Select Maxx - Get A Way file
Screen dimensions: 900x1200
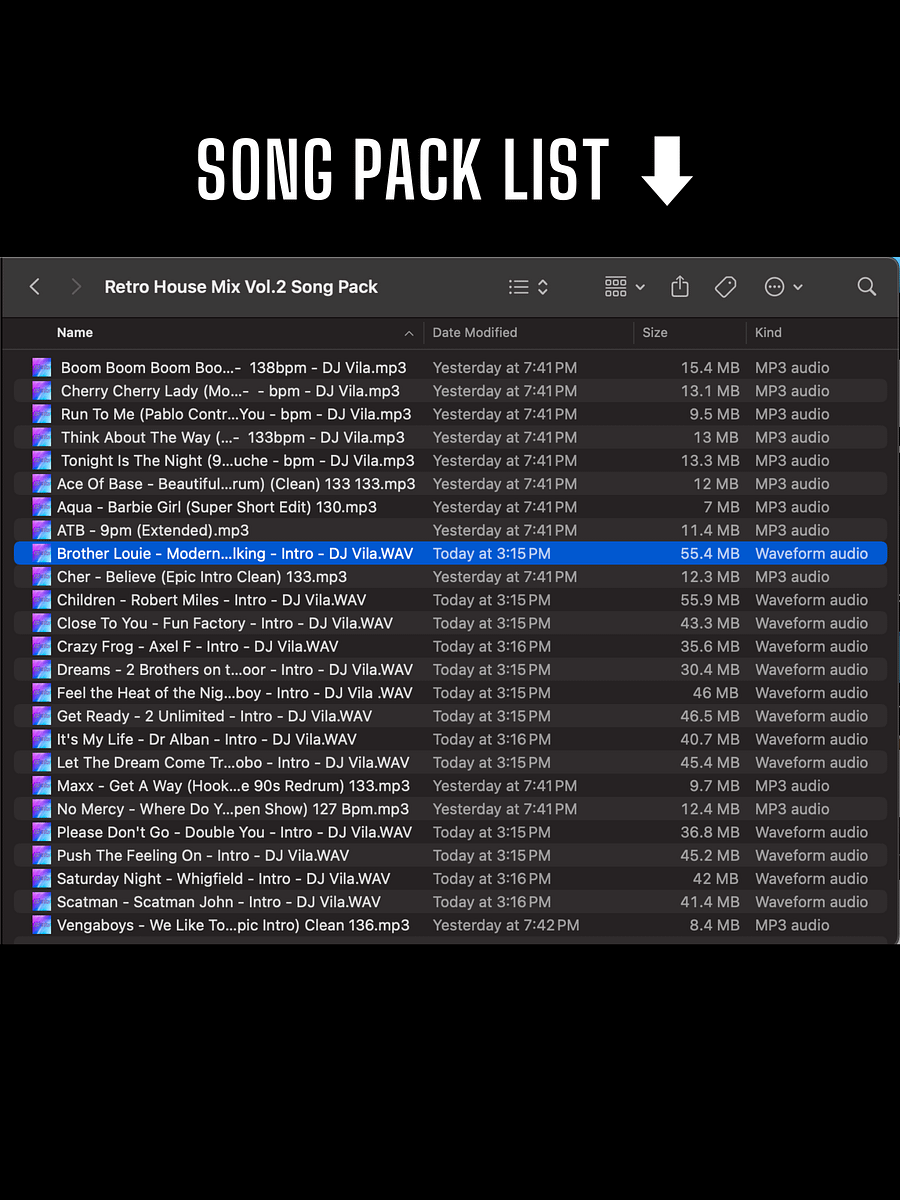450,786
